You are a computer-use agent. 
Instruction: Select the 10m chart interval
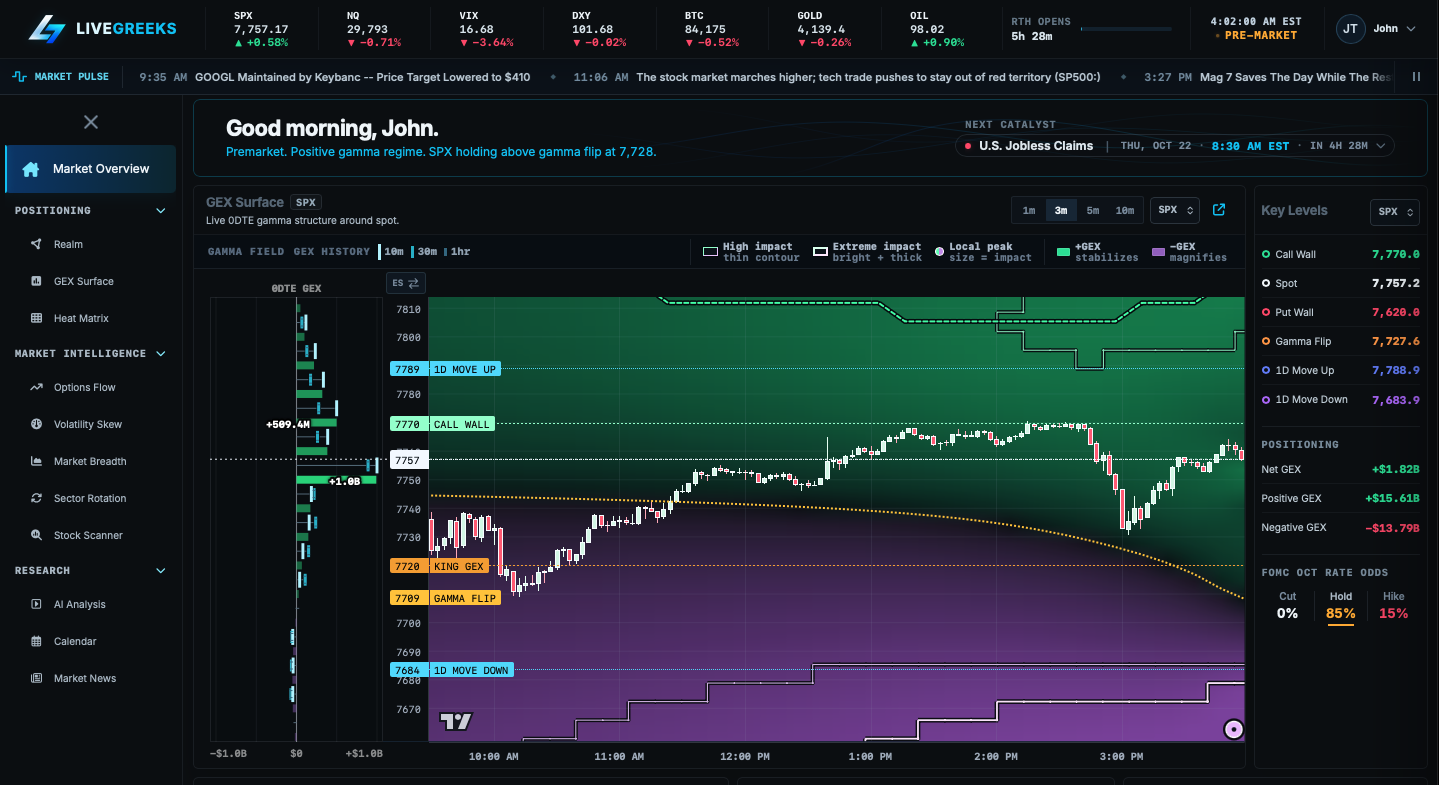point(1125,210)
